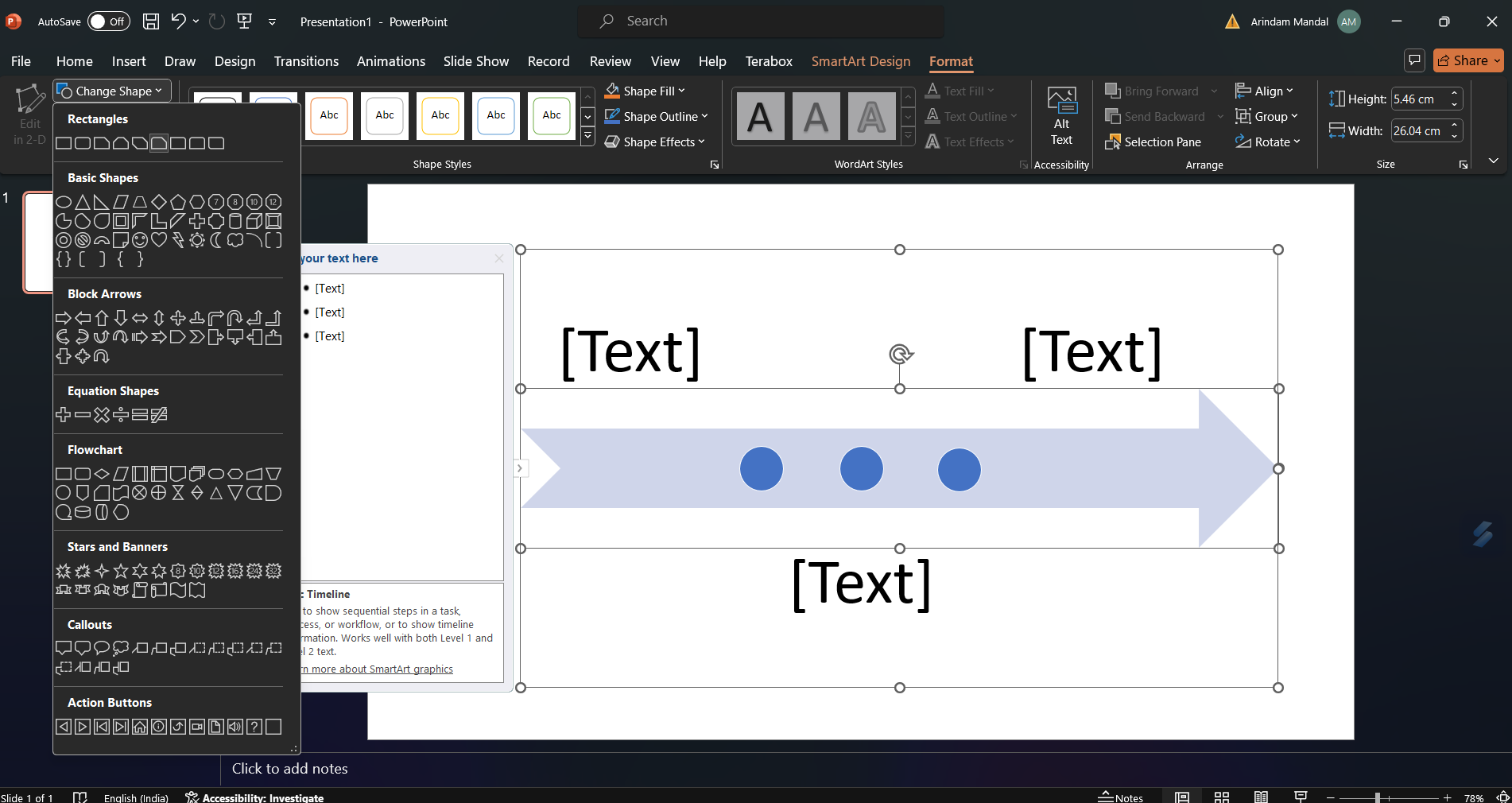Pick the Thought Bubble Cloud callout
This screenshot has height=803, width=1512.
coord(121,649)
